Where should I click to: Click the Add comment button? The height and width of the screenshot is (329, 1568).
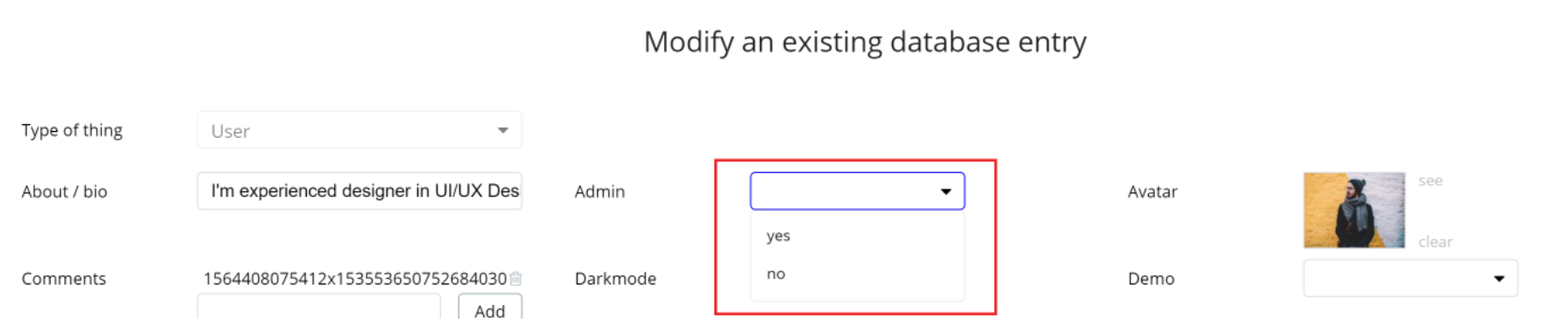pos(490,310)
